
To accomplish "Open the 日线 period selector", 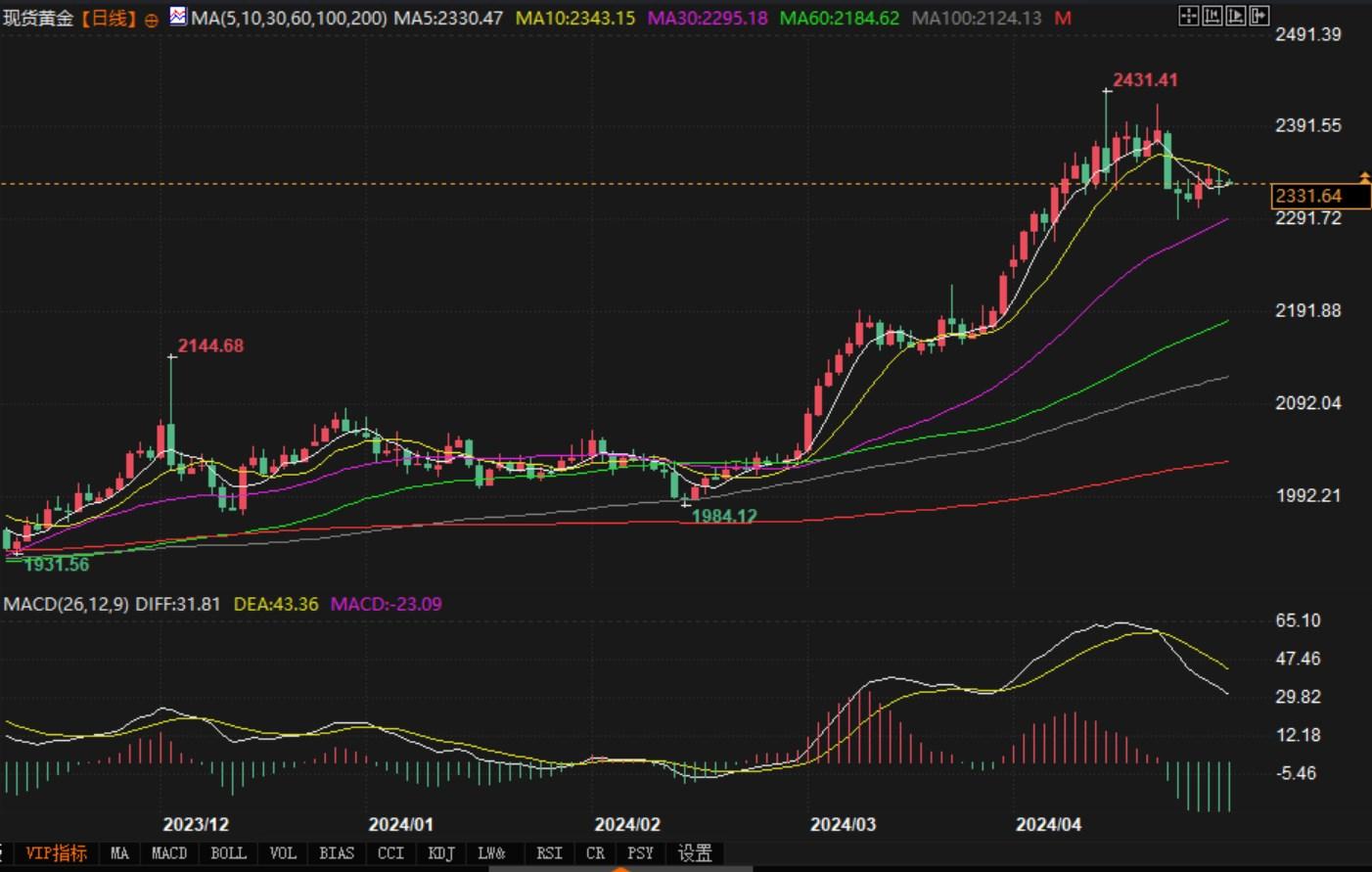I will pyautogui.click(x=109, y=19).
